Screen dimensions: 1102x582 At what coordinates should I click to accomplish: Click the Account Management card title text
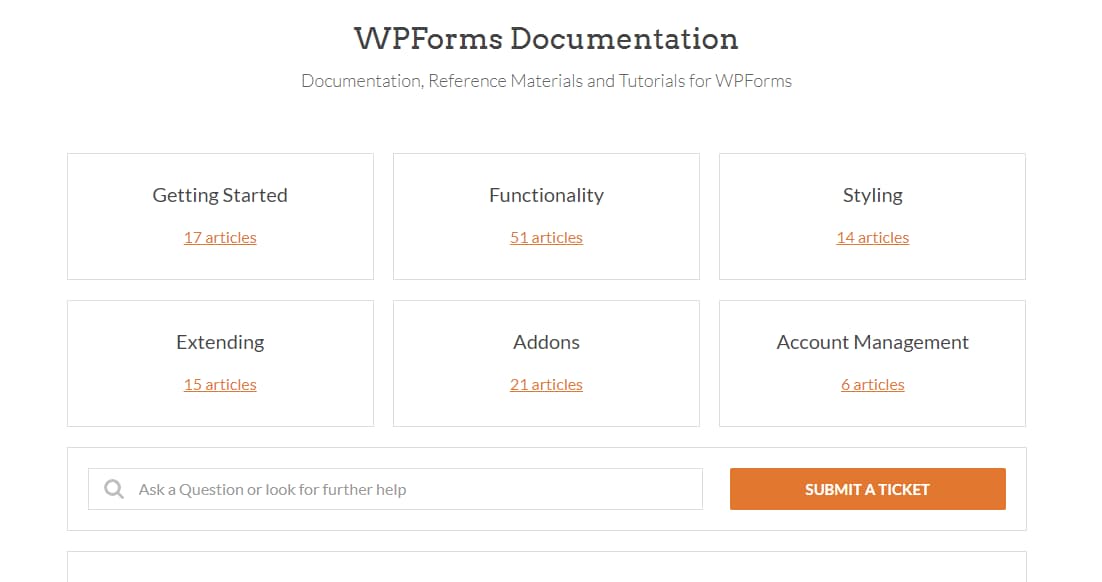872,342
